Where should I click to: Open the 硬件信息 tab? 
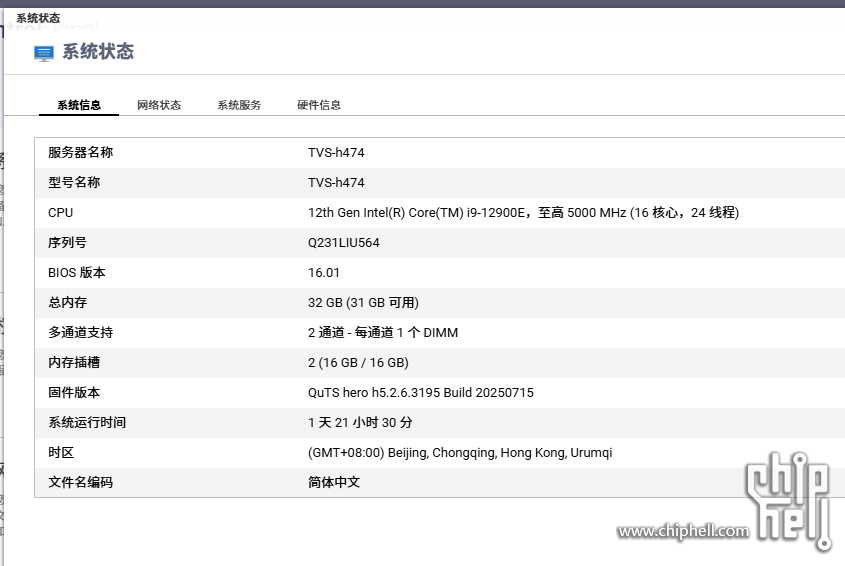[319, 105]
